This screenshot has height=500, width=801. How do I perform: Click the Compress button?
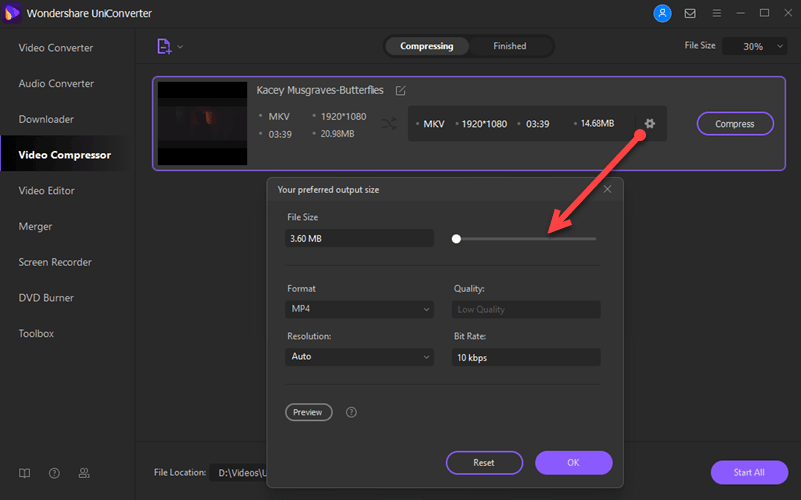click(x=735, y=124)
